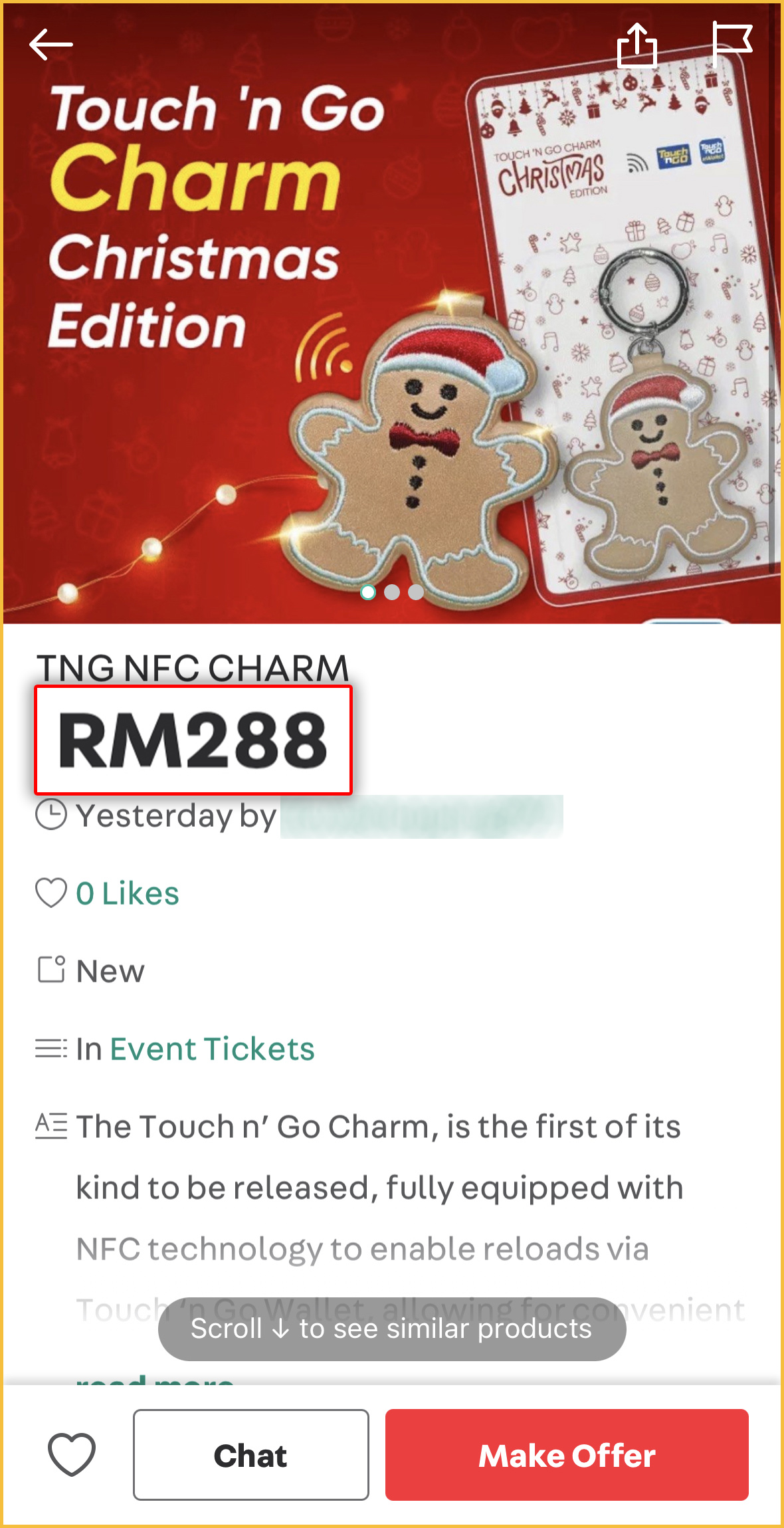The width and height of the screenshot is (784, 1528).
Task: Click the clock icon beside Yesterday
Action: (x=51, y=815)
